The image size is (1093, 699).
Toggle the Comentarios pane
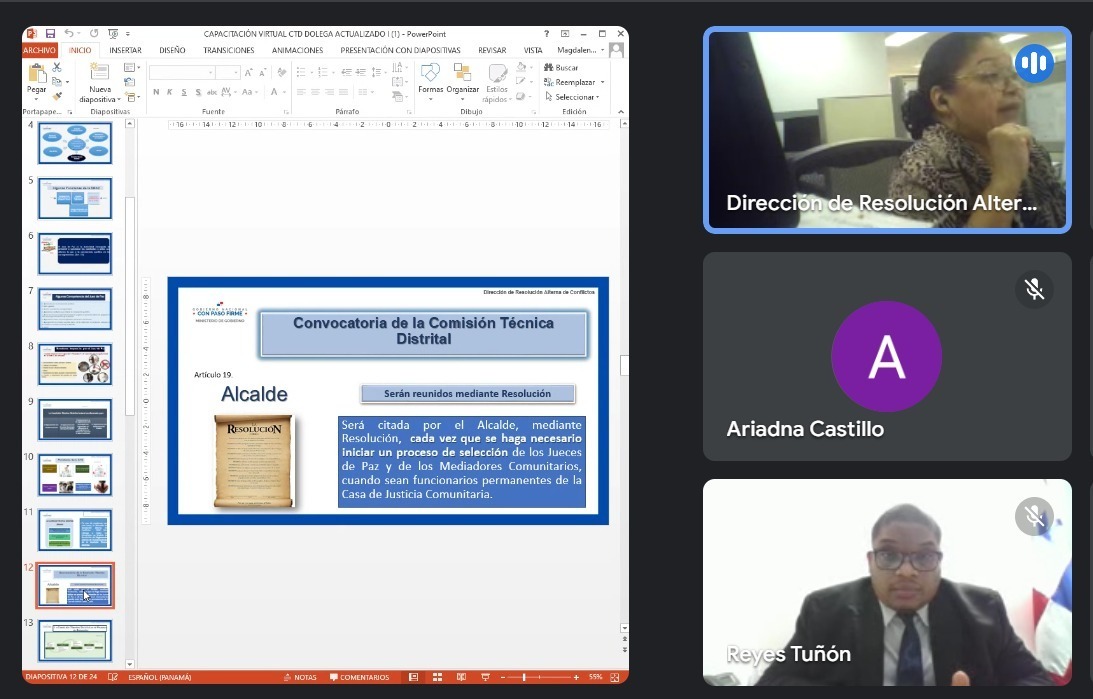[x=359, y=677]
